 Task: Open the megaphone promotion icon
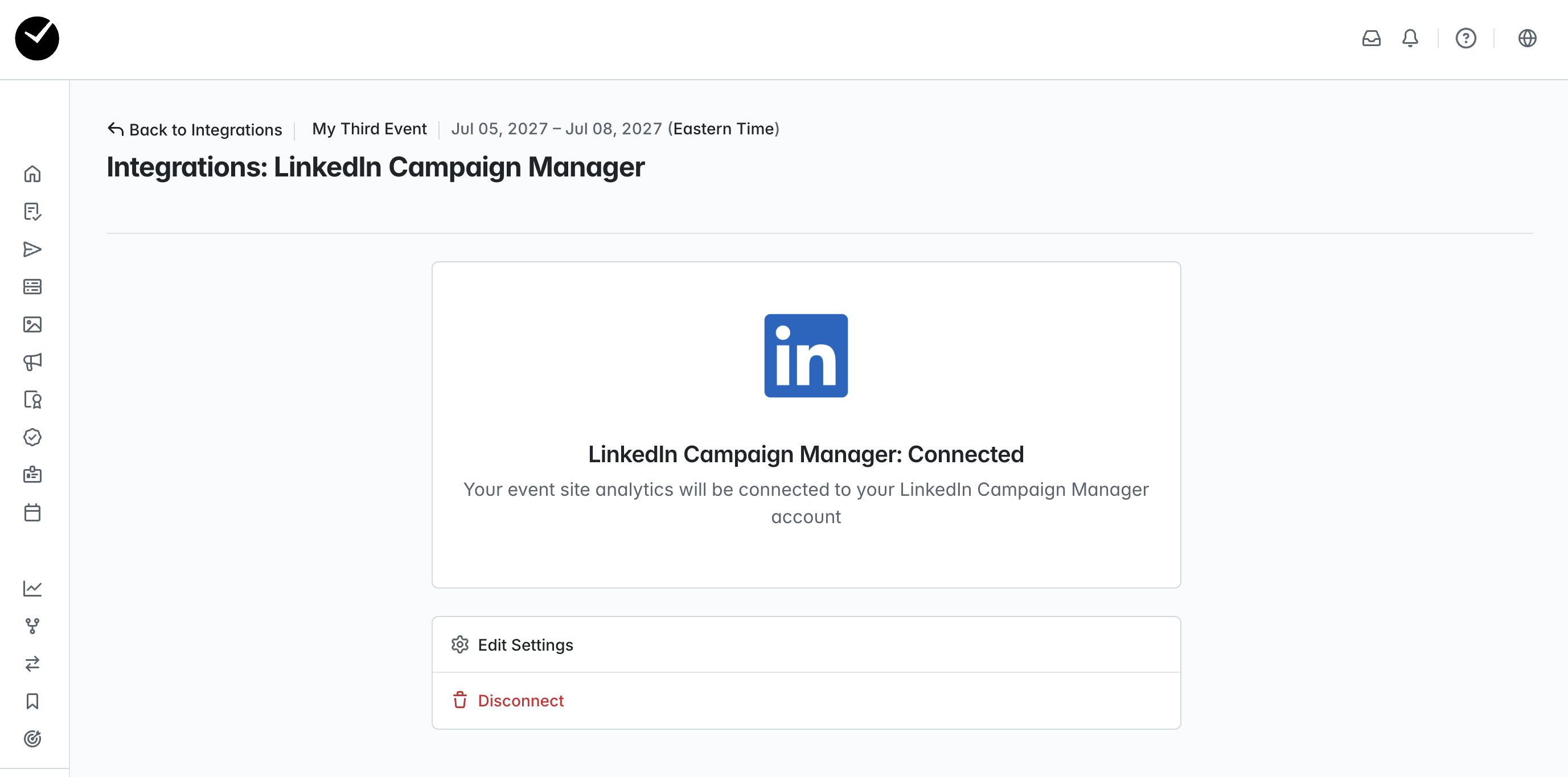point(32,362)
